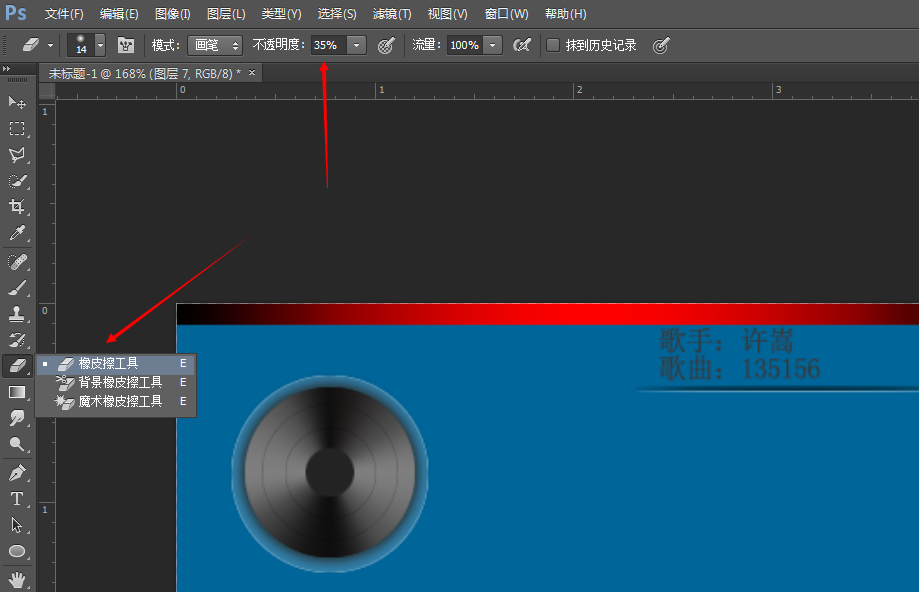Open the 类型(Y) menu
The width and height of the screenshot is (919, 592).
[281, 13]
